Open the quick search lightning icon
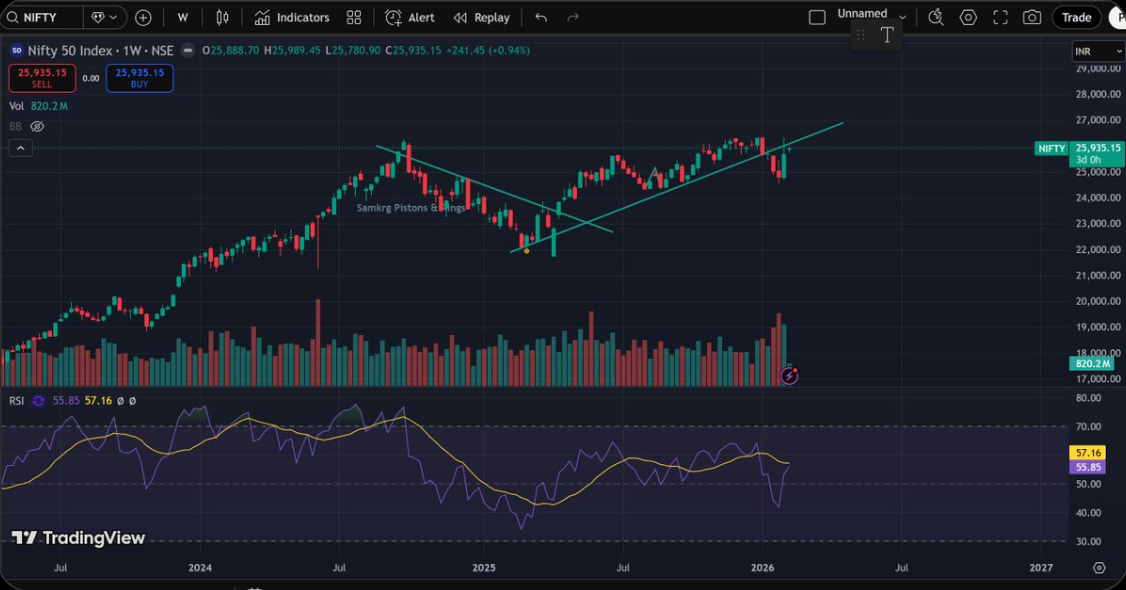Screen dimensions: 1126x590 [x=936, y=17]
